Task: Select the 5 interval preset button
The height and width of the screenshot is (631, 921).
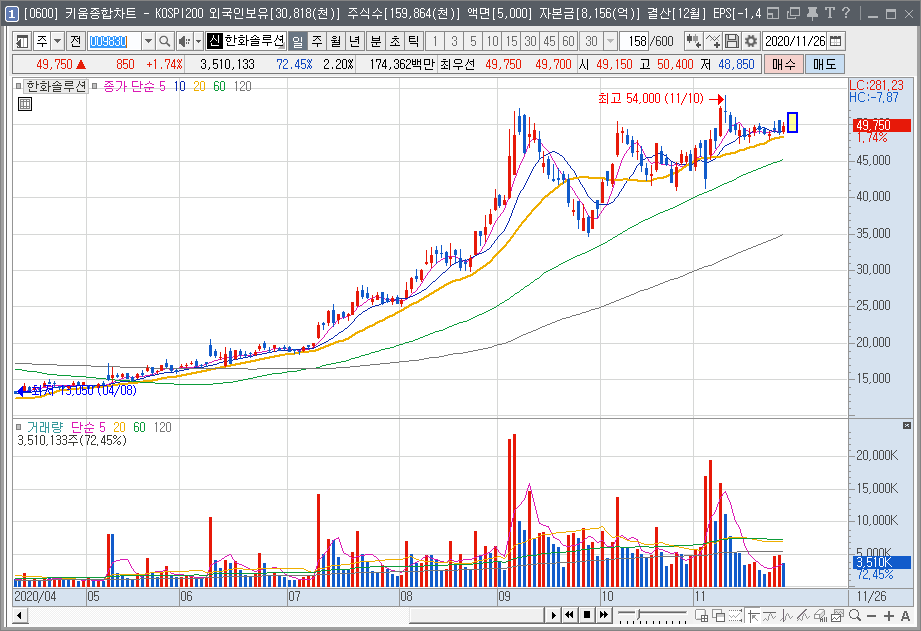Action: [473, 41]
